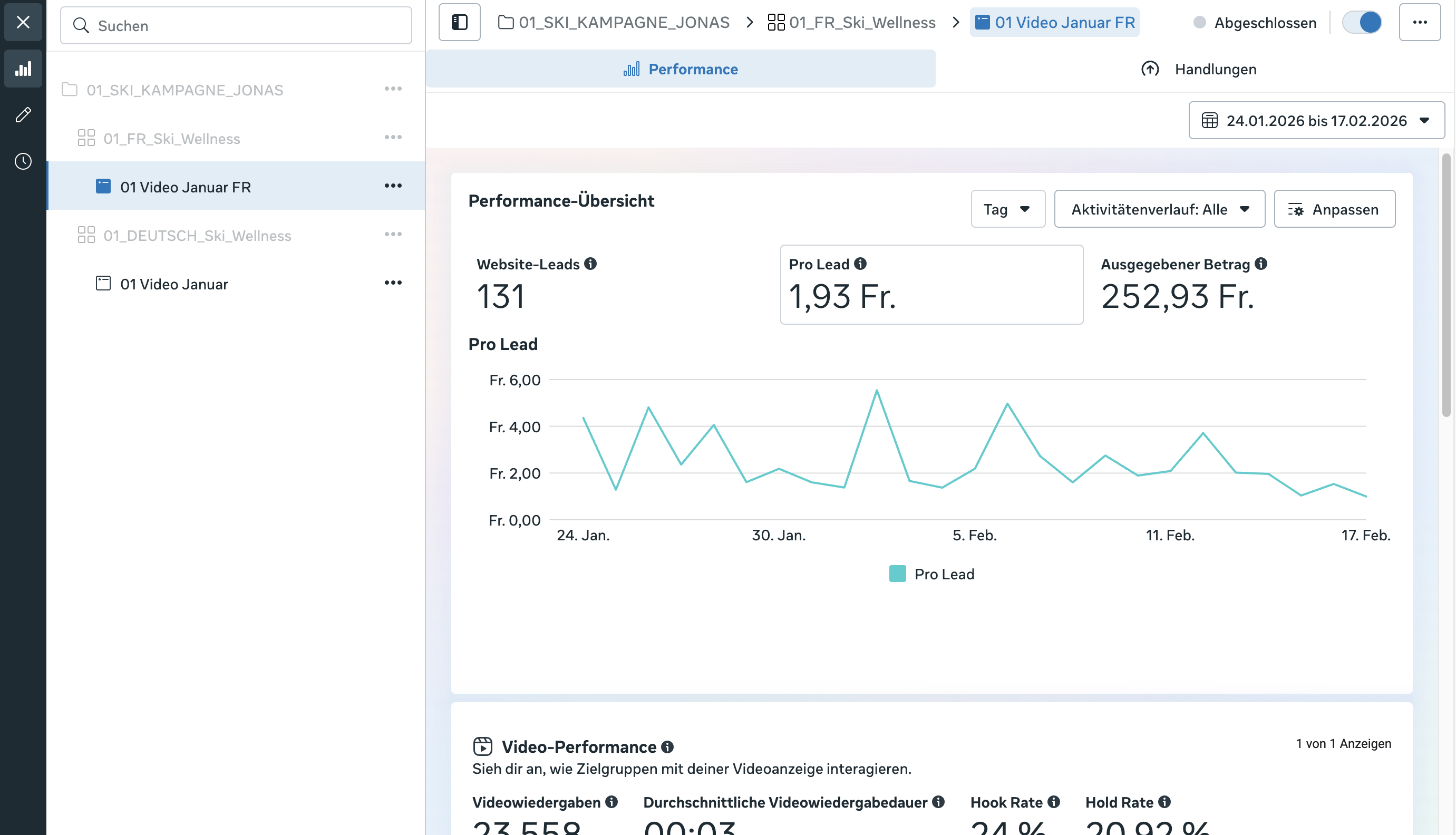The image size is (1456, 835).
Task: Open the three-dot menu for 01 Video Januar FR
Action: [393, 185]
